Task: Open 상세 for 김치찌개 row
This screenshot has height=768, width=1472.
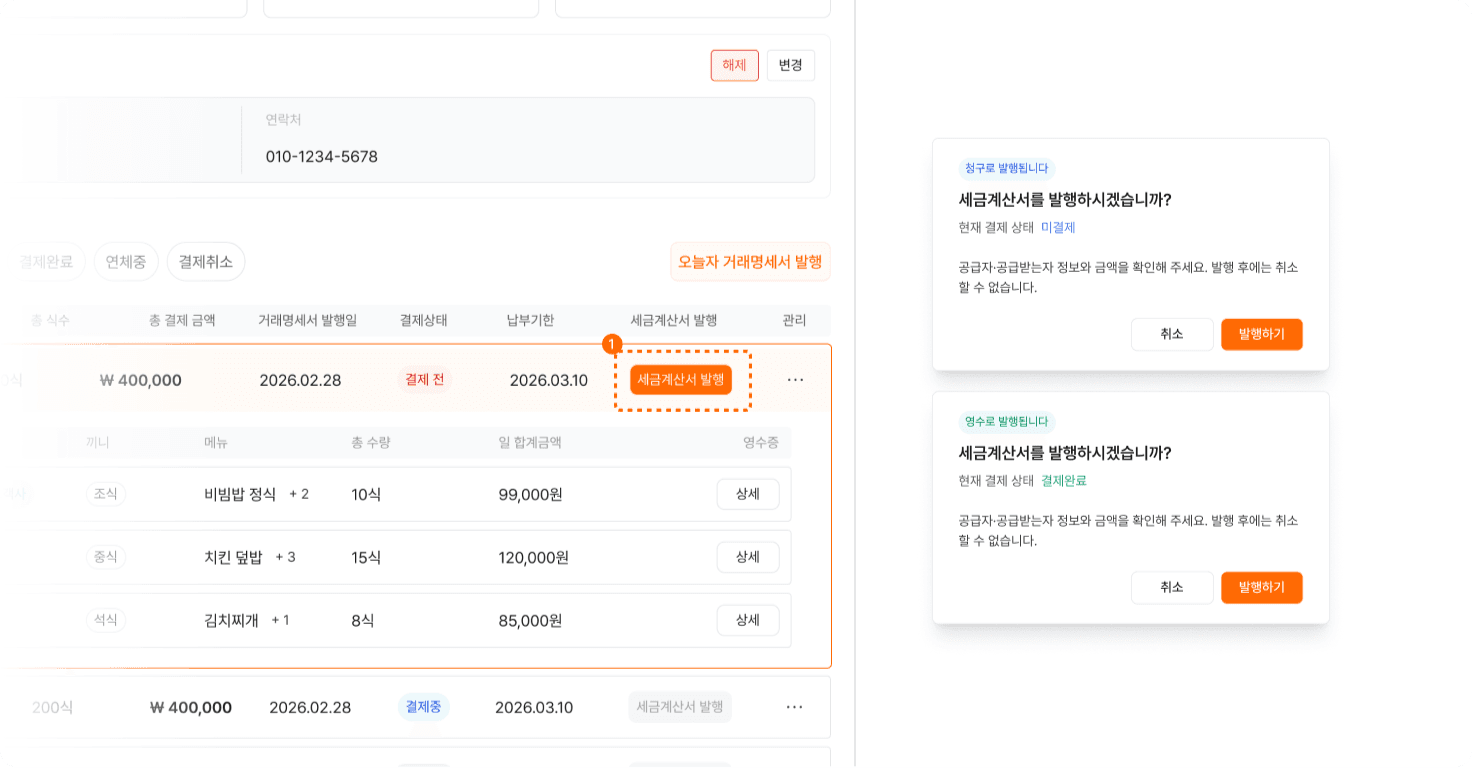Action: 748,620
